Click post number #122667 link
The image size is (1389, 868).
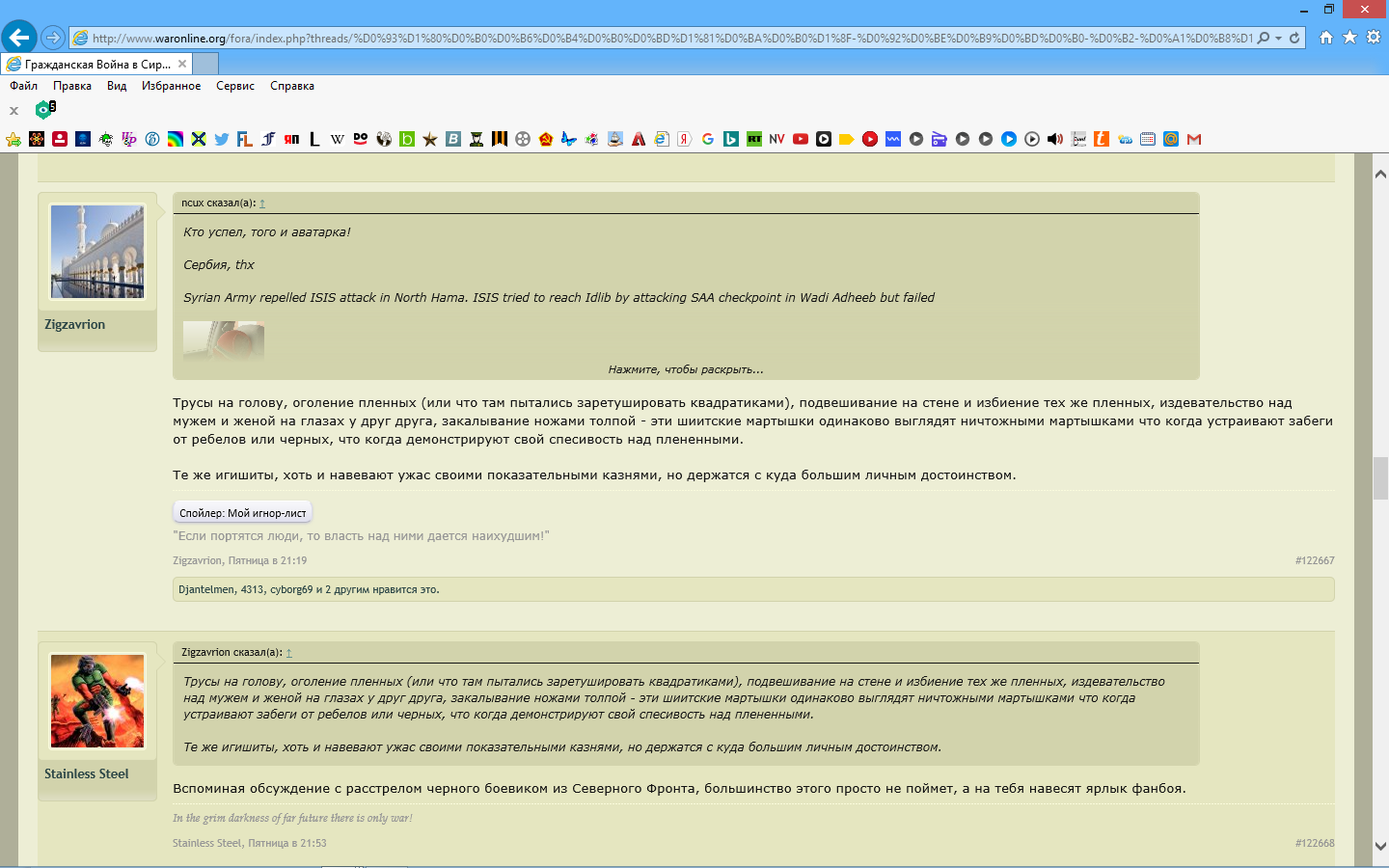1315,560
